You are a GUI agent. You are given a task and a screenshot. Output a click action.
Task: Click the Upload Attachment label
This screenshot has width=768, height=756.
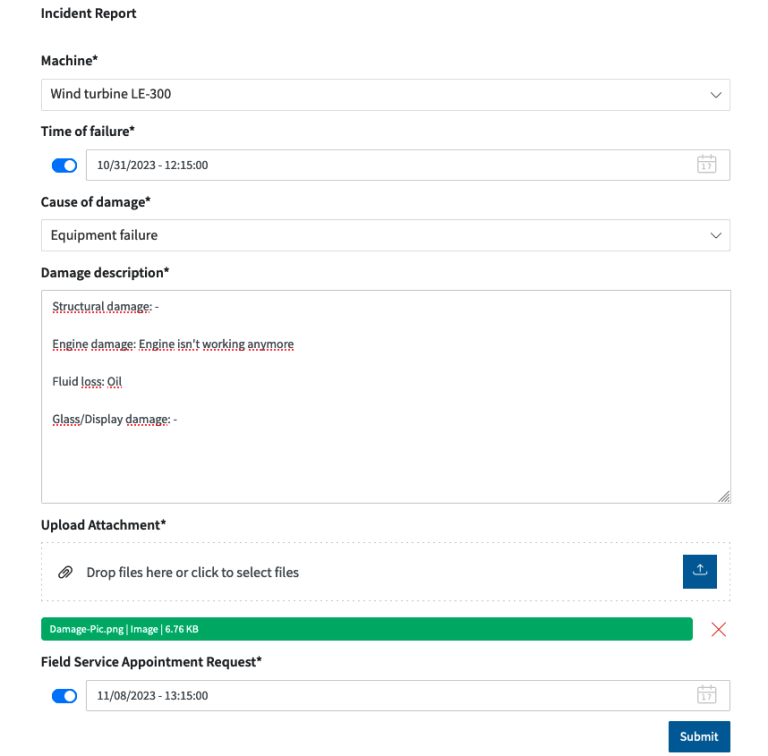103,525
